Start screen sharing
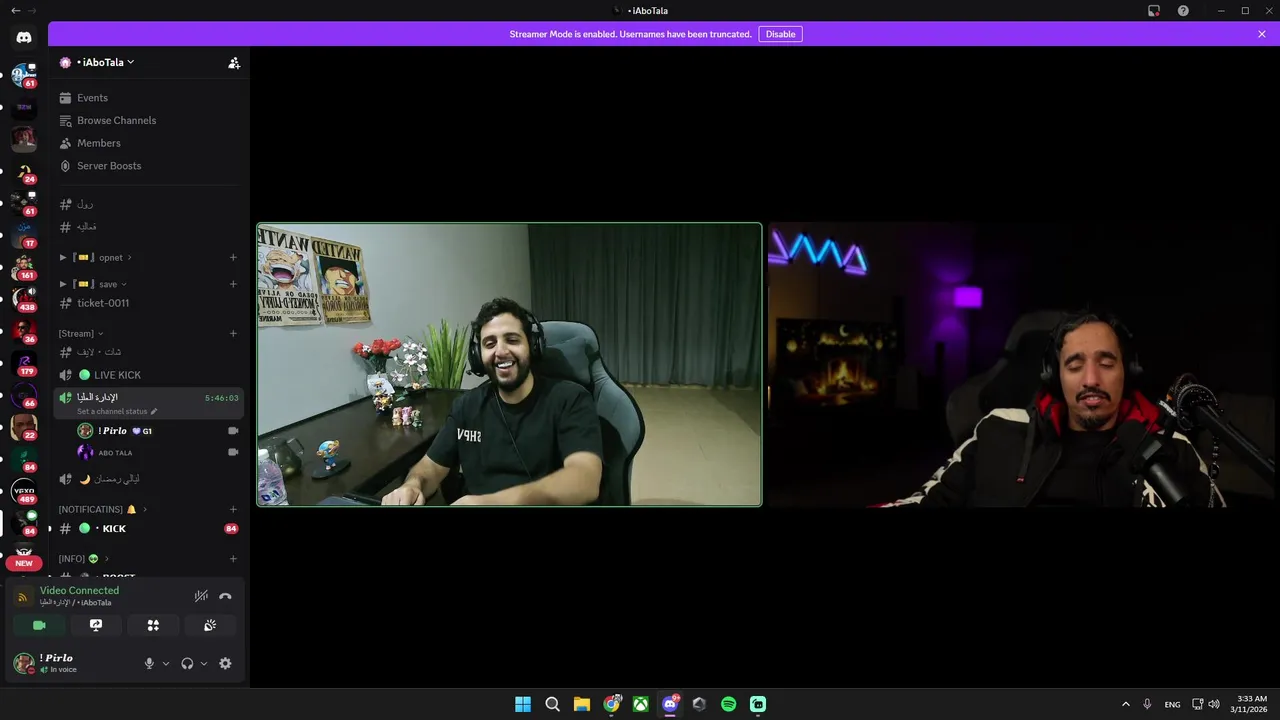This screenshot has width=1280, height=720. [96, 625]
